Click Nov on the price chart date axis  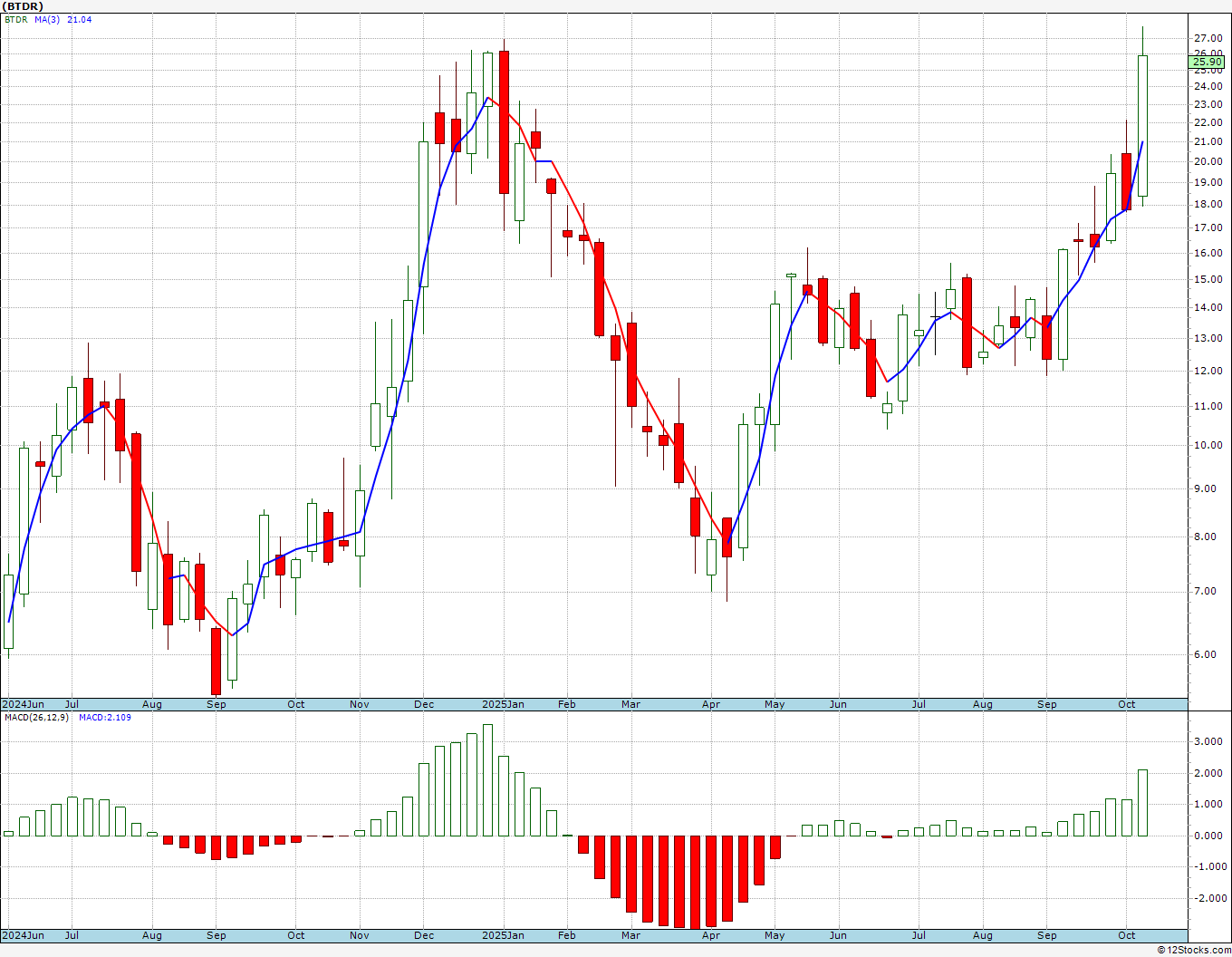360,704
